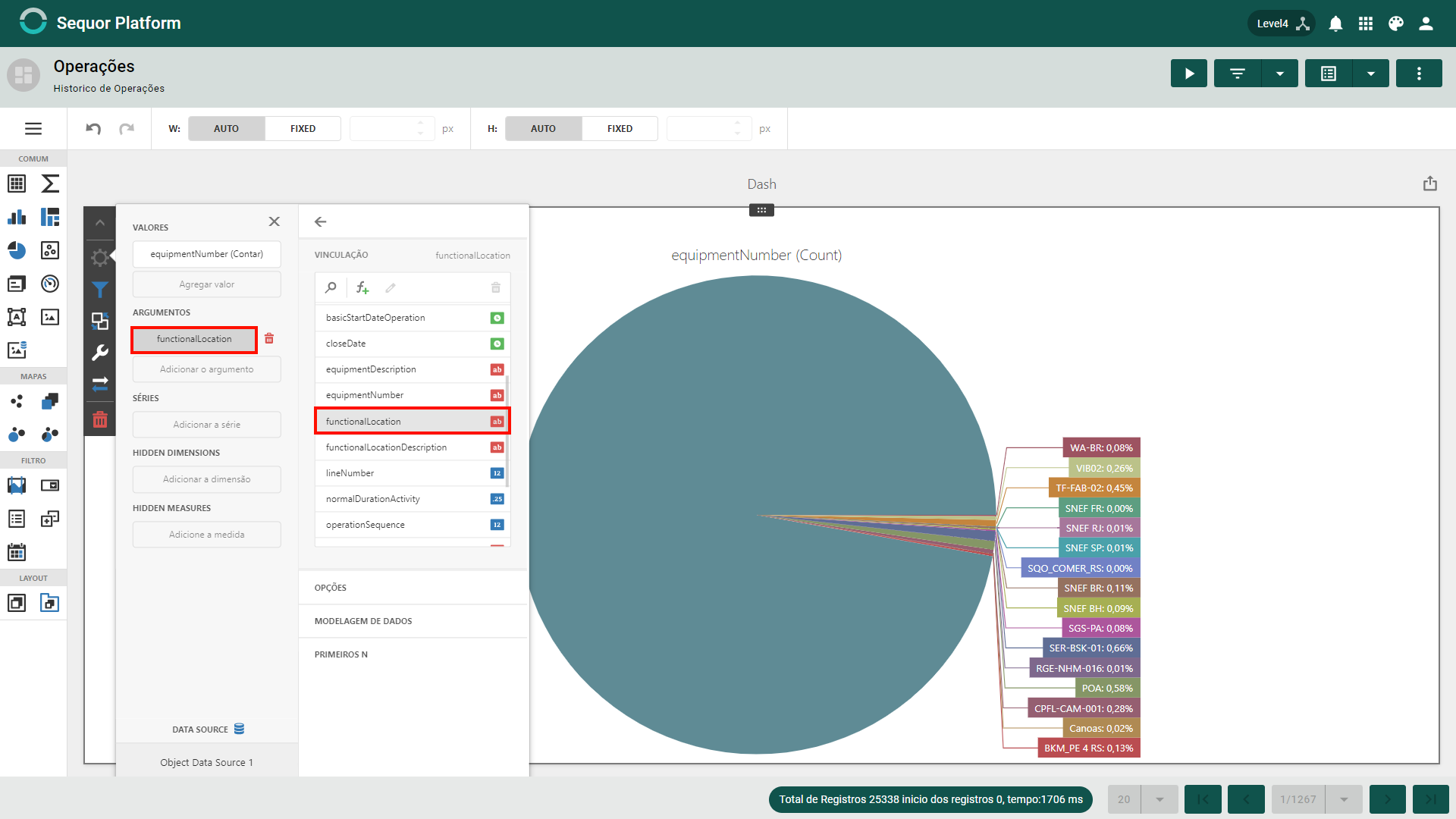Viewport: 1456px width, 819px height.
Task: Open the apps grid menu
Action: click(x=1366, y=24)
